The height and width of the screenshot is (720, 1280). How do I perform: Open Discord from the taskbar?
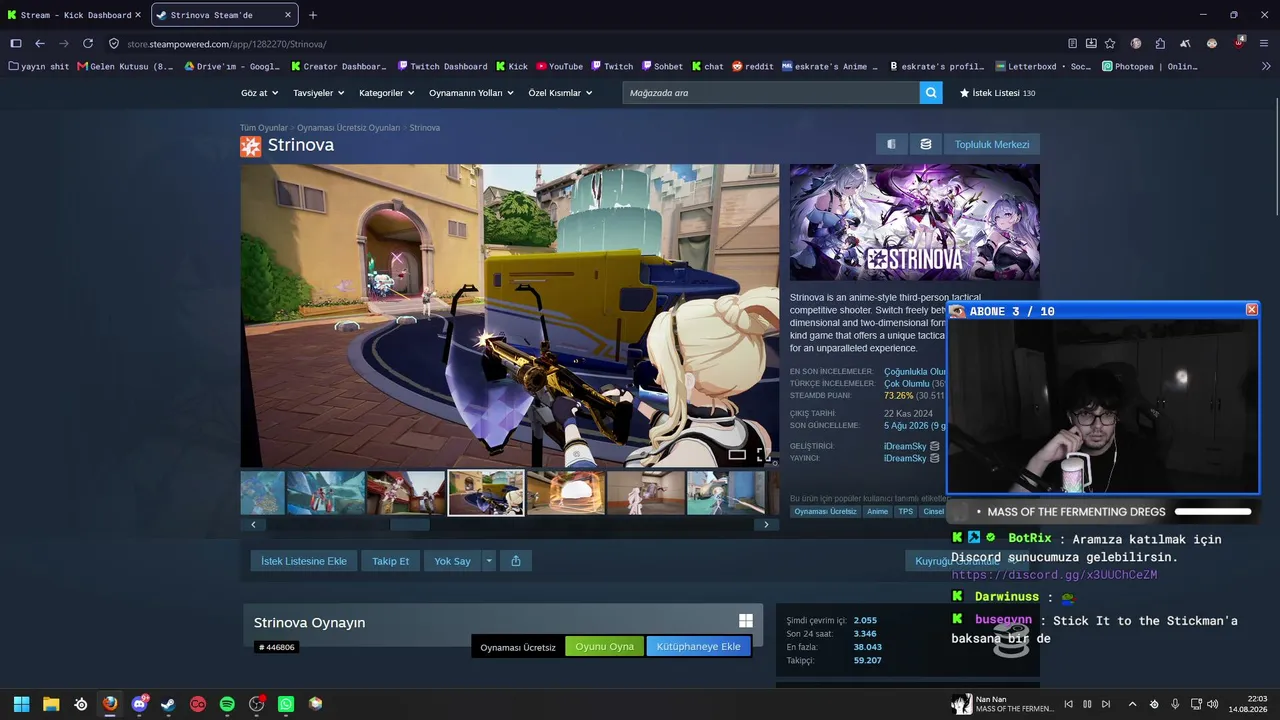[140, 704]
